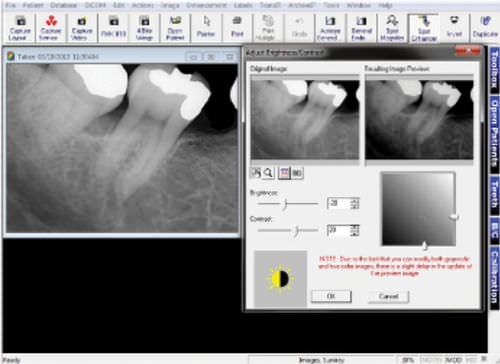
Task: Open the Patient menu
Action: (33, 5)
